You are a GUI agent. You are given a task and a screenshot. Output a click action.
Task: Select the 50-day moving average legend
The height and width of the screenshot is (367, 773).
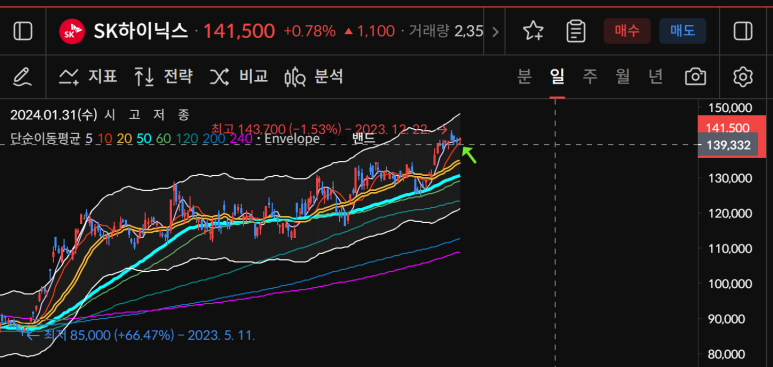tap(143, 139)
